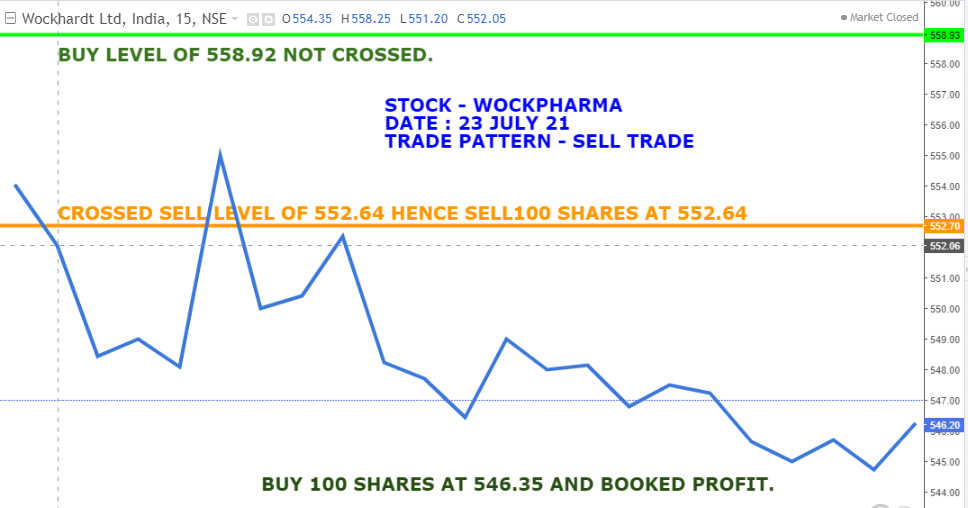The image size is (968, 508).
Task: Click the blue 546.20 last price label
Action: [x=944, y=425]
